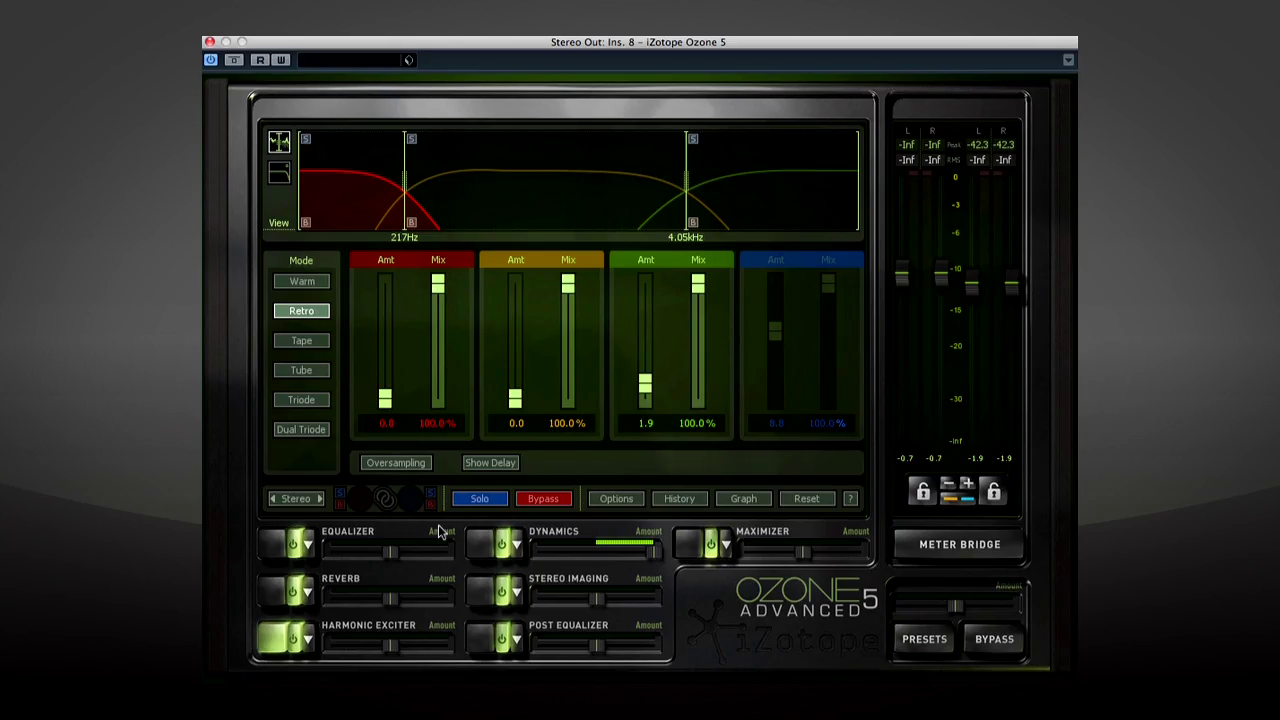This screenshot has height=720, width=1280.
Task: Reset the module settings
Action: pos(806,499)
